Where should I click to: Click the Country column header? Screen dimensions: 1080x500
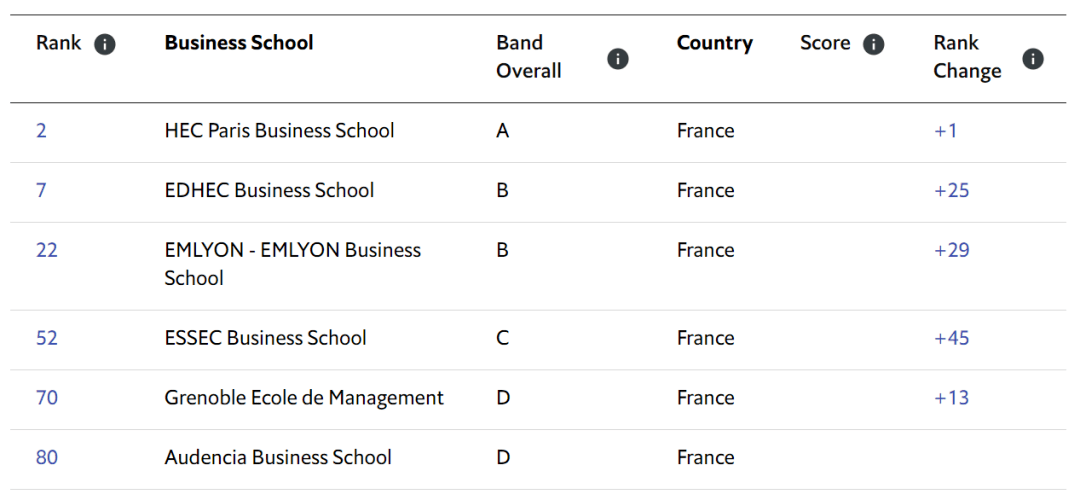pyautogui.click(x=714, y=43)
